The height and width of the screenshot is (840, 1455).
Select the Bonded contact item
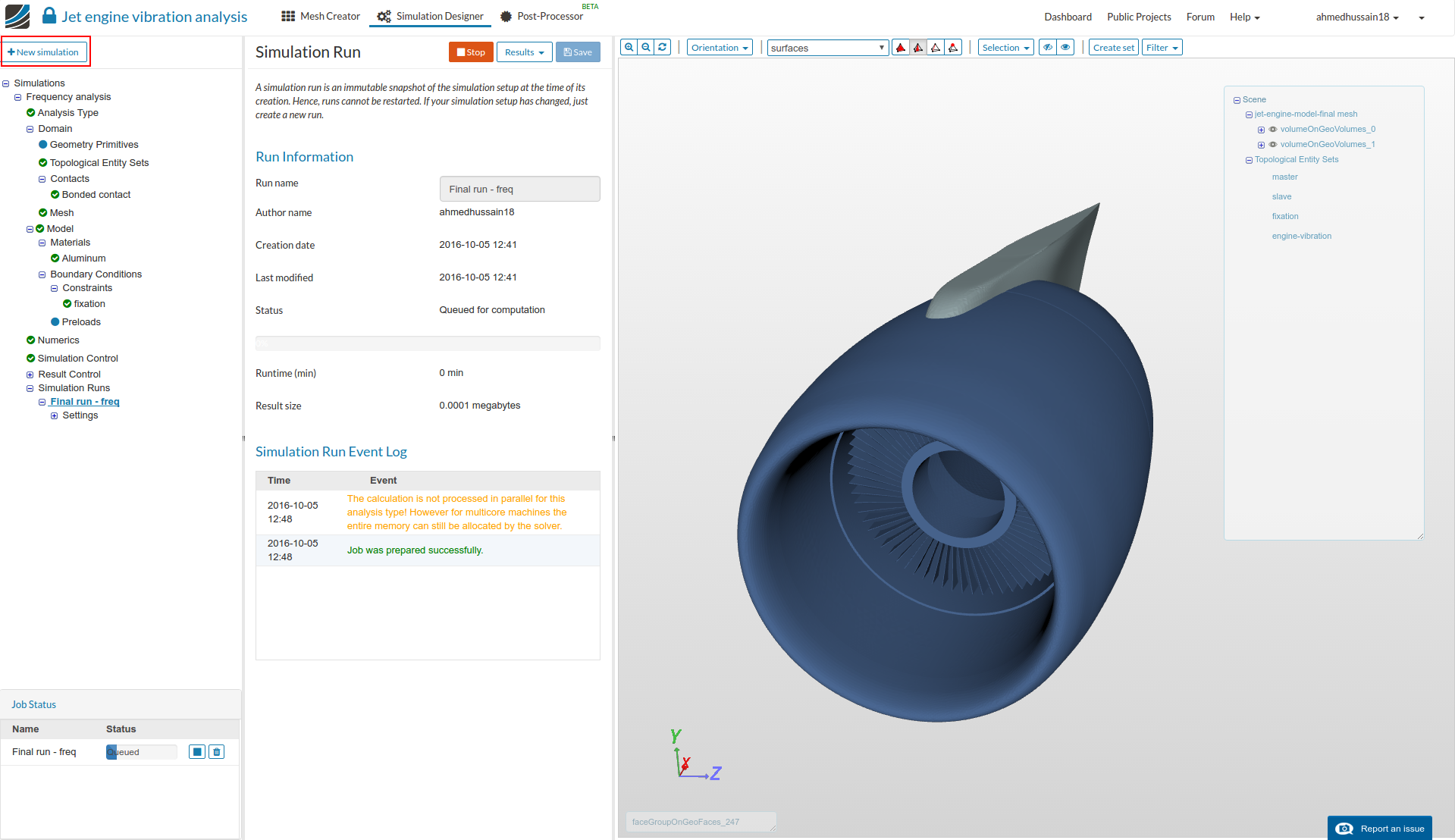[x=96, y=195]
